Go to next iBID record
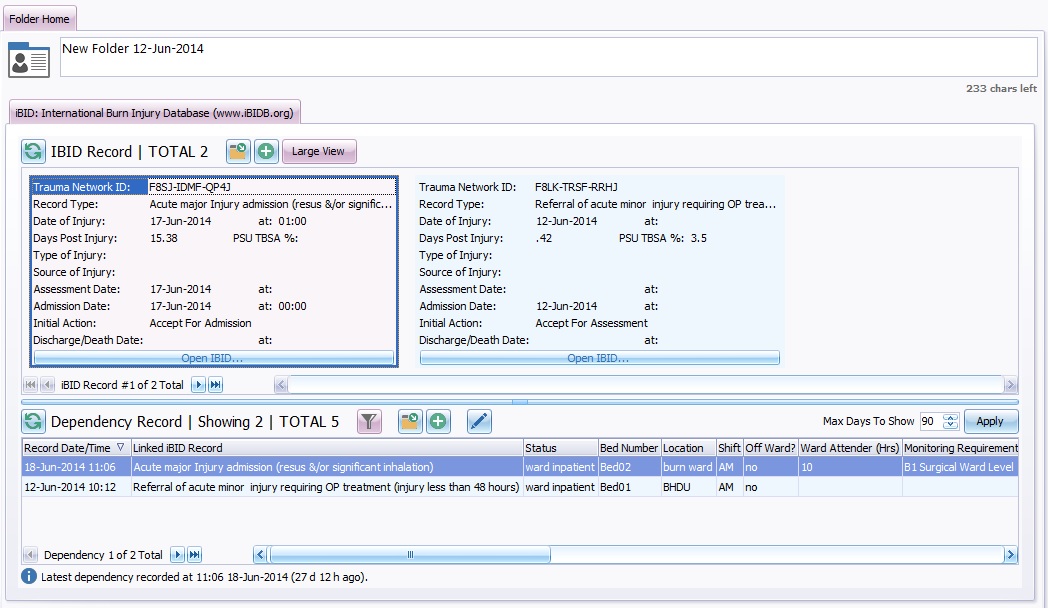This screenshot has height=608, width=1048. point(198,385)
